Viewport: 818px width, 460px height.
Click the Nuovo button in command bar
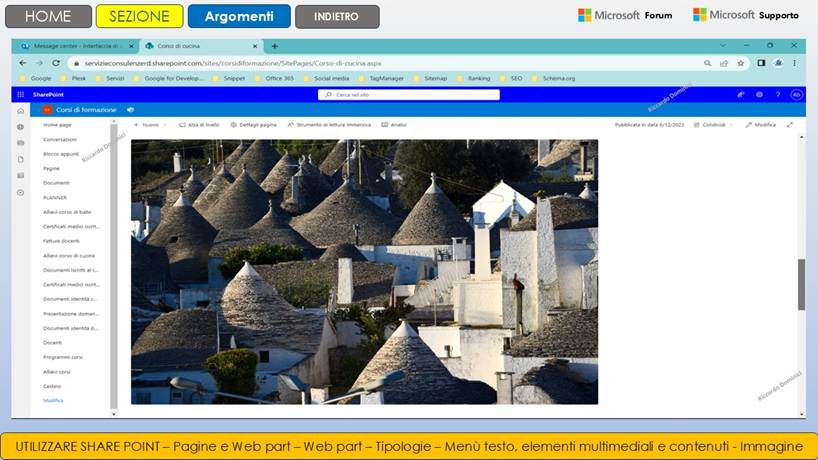tap(150, 125)
